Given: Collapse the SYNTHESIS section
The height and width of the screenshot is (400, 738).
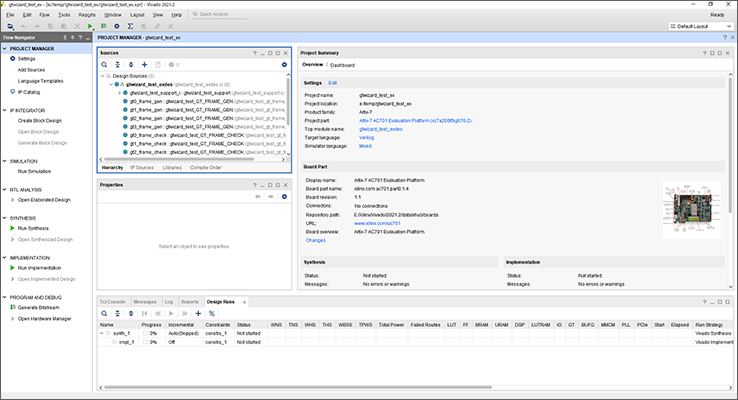Looking at the screenshot, I should (x=5, y=218).
